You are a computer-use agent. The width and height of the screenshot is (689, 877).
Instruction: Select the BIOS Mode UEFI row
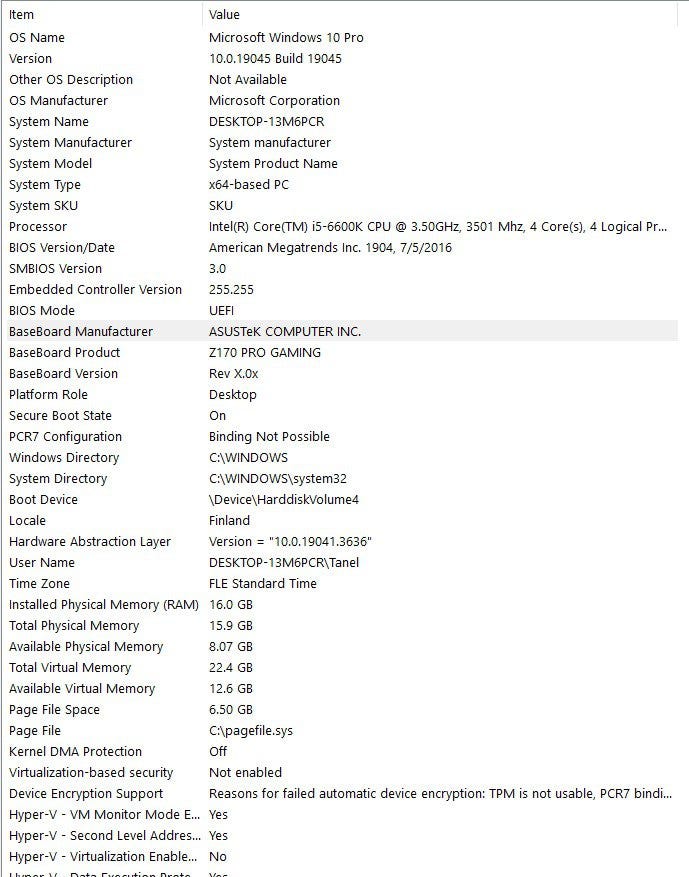pyautogui.click(x=342, y=310)
